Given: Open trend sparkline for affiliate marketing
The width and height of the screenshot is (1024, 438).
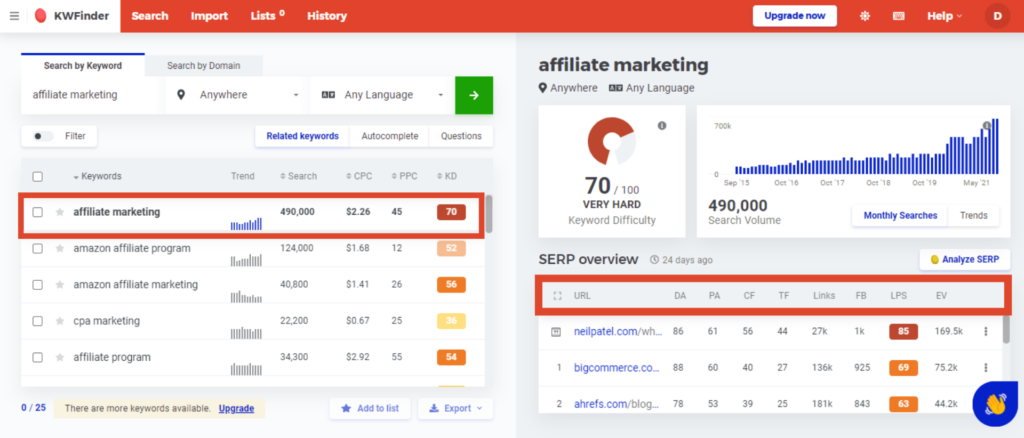Looking at the screenshot, I should click(246, 224).
